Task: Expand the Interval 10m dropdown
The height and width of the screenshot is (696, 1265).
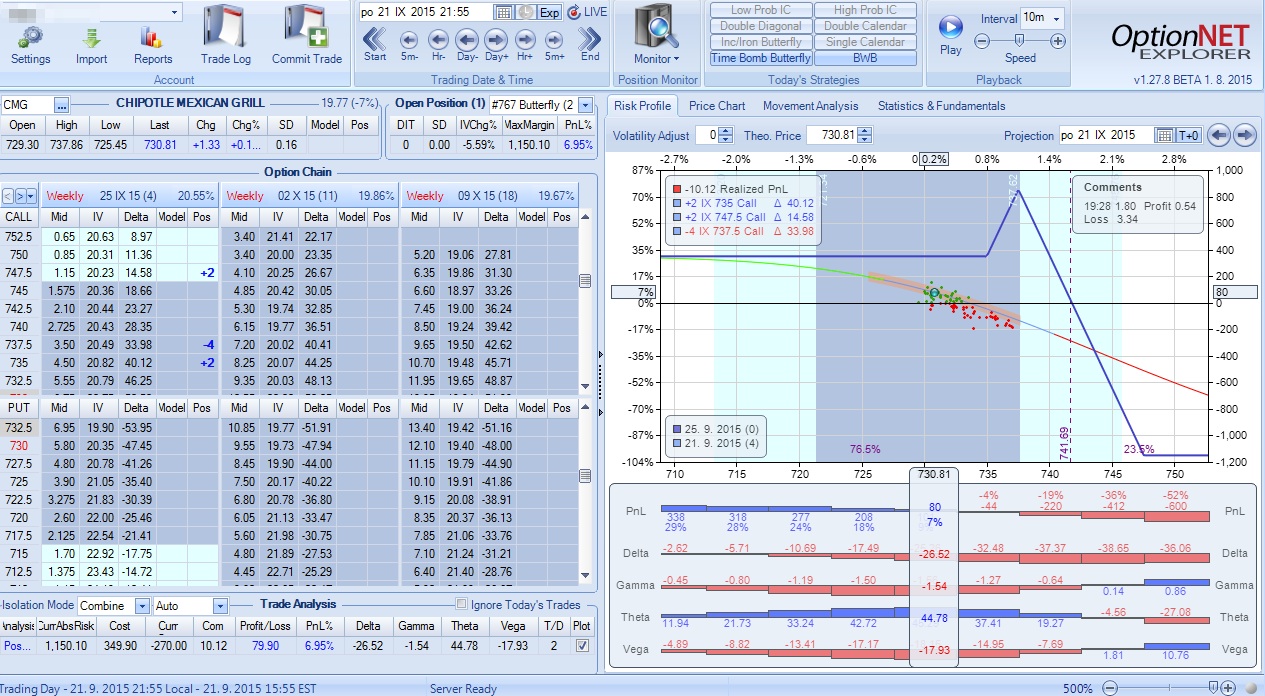Action: click(x=1058, y=18)
